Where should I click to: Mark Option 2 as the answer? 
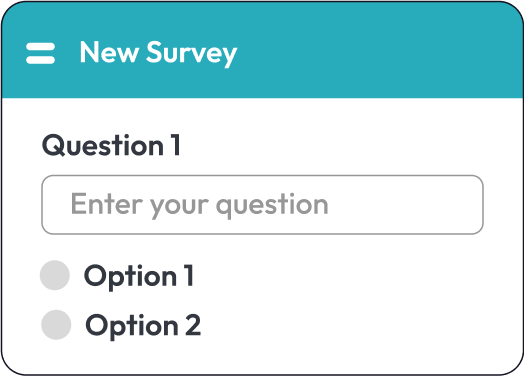[56, 325]
